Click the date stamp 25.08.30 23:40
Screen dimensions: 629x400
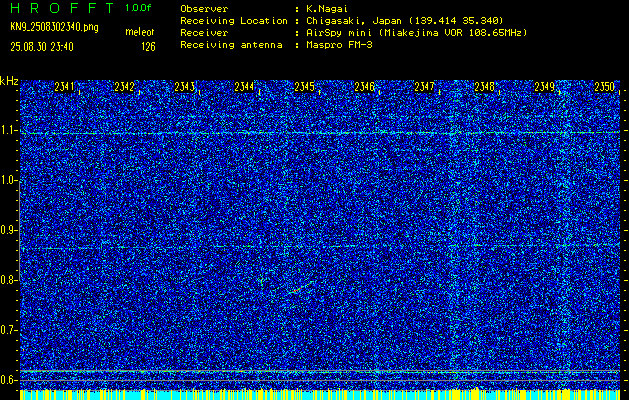(x=42, y=47)
